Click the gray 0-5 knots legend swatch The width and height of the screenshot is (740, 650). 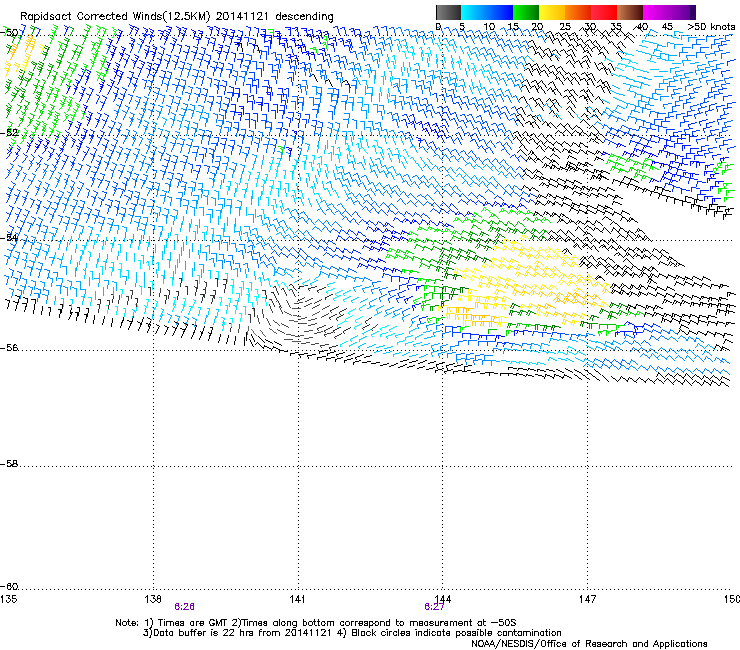pos(449,12)
